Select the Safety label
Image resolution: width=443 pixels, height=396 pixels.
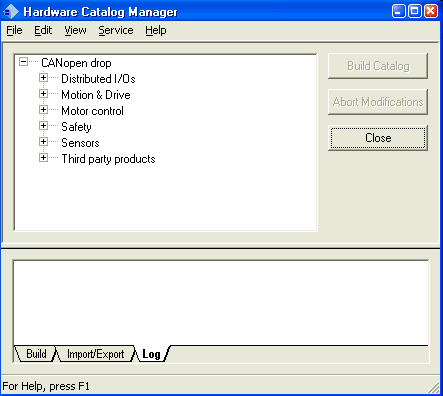[x=76, y=127]
